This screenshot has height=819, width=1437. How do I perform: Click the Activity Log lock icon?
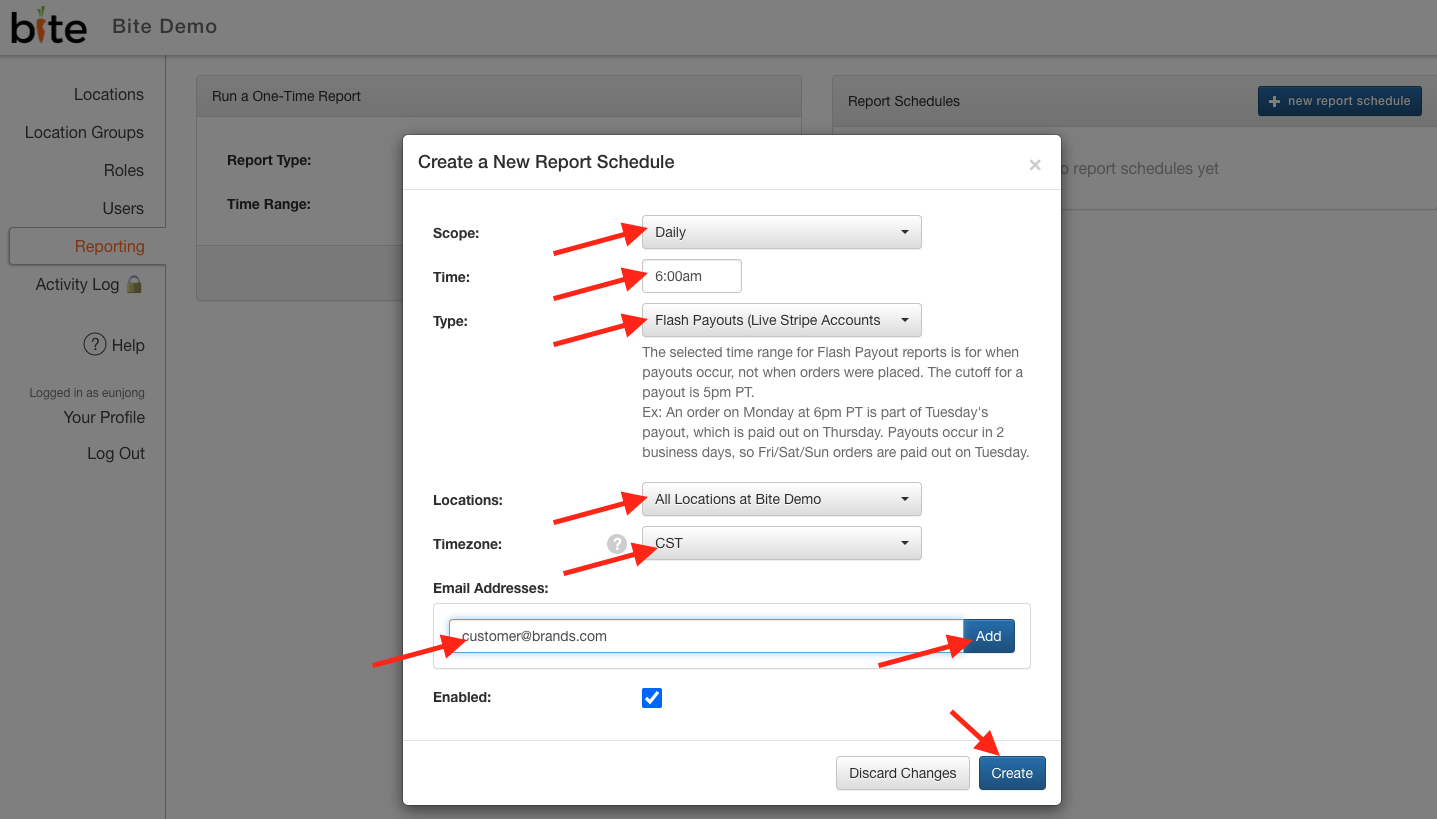135,284
